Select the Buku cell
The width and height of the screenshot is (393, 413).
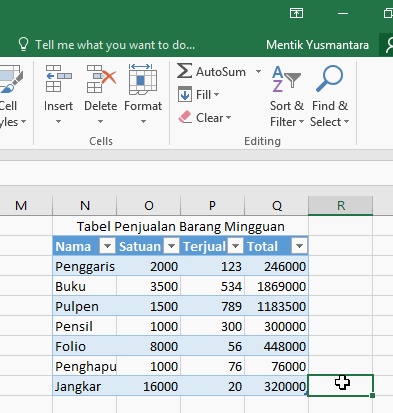(84, 286)
